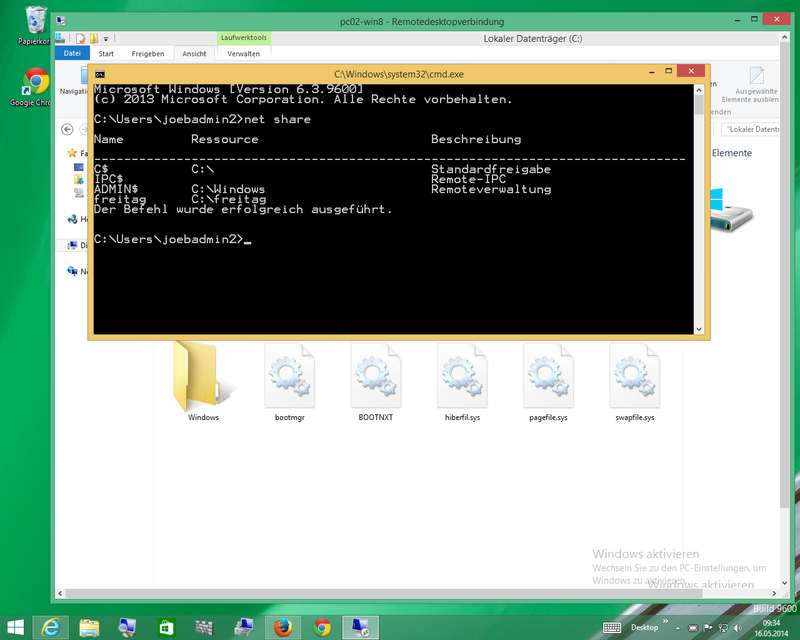The image size is (800, 640).
Task: Select the pagefile.sys file
Action: tap(548, 380)
